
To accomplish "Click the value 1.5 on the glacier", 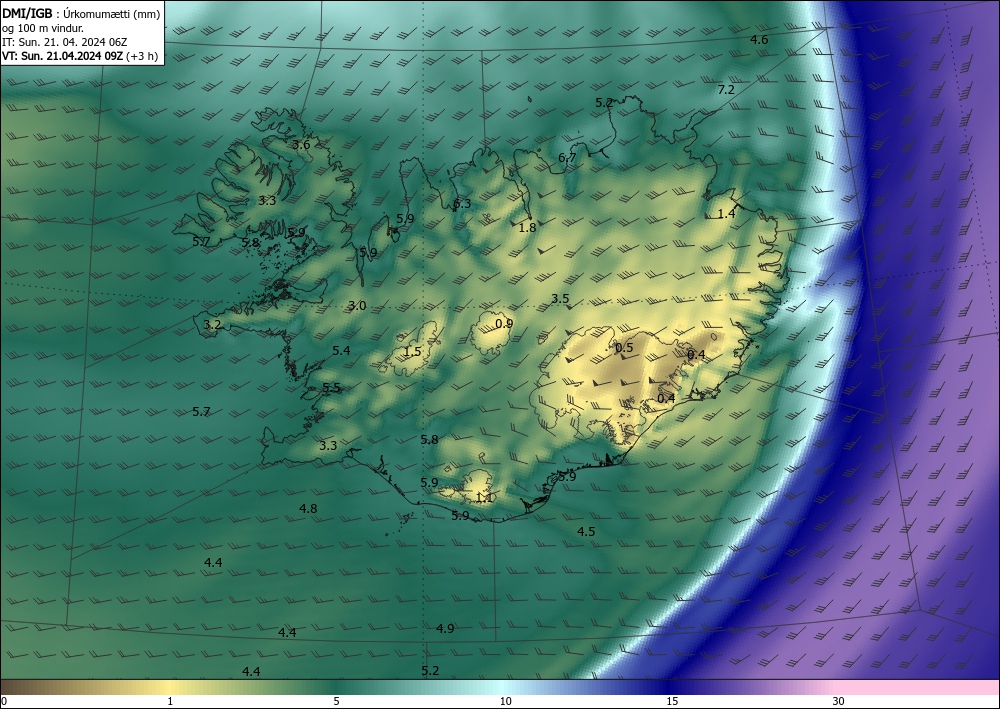I will [x=413, y=351].
